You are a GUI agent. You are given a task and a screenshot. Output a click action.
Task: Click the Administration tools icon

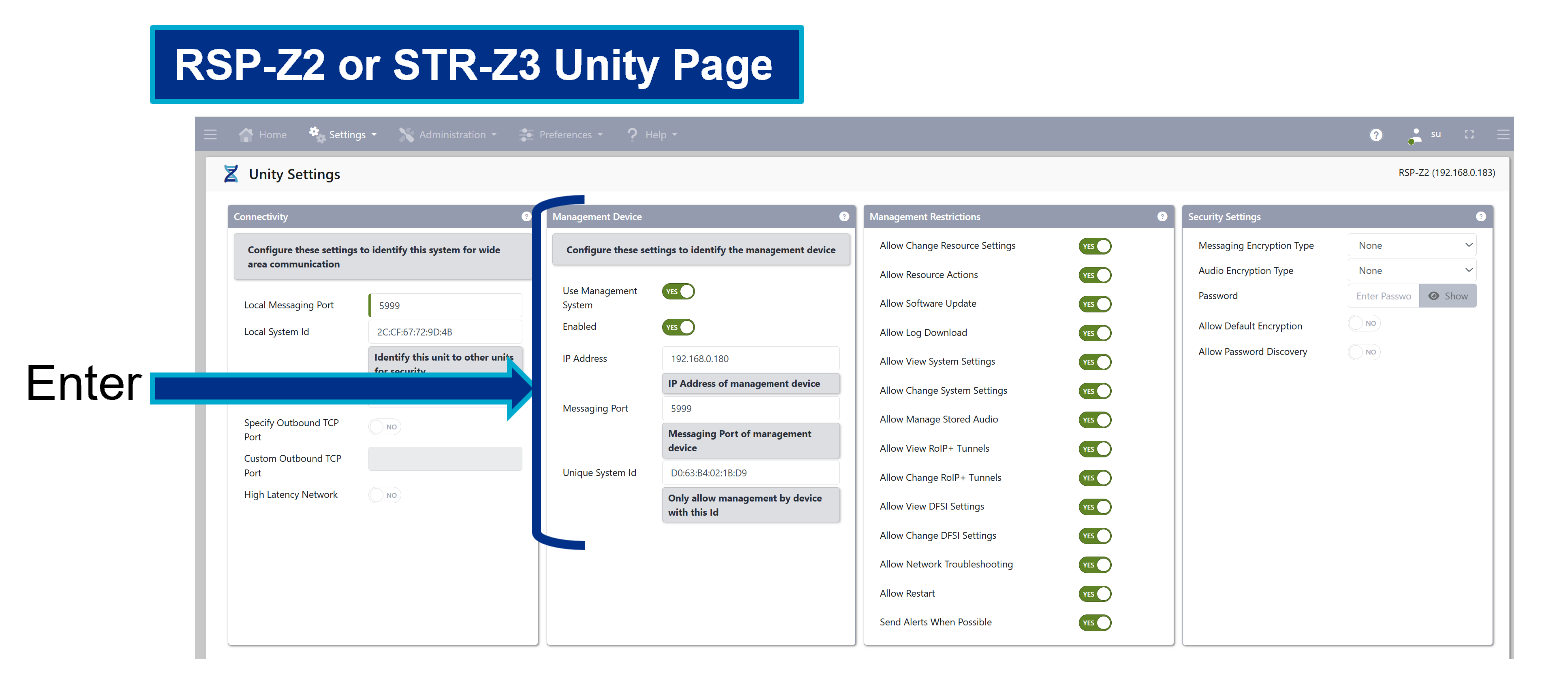[406, 134]
